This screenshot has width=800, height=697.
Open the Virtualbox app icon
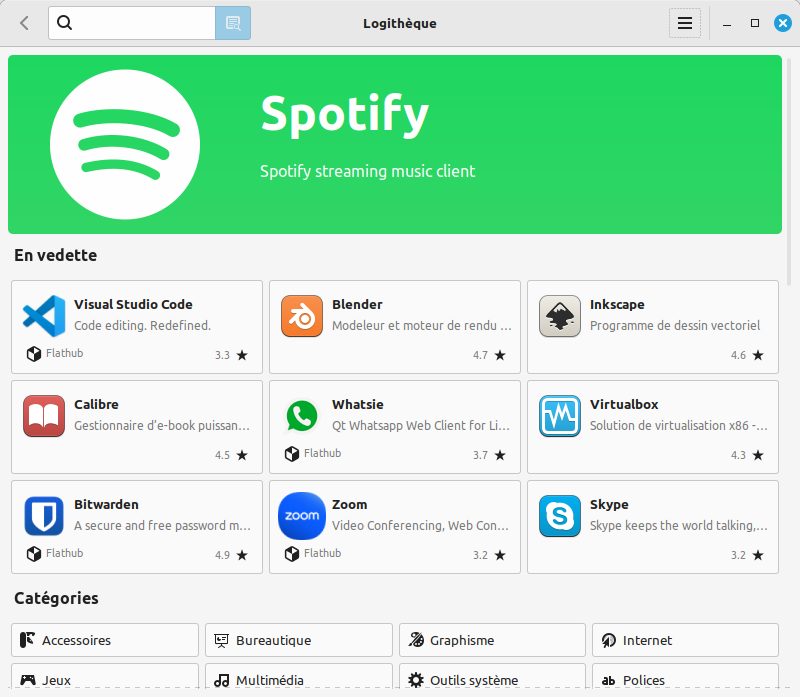(x=560, y=416)
